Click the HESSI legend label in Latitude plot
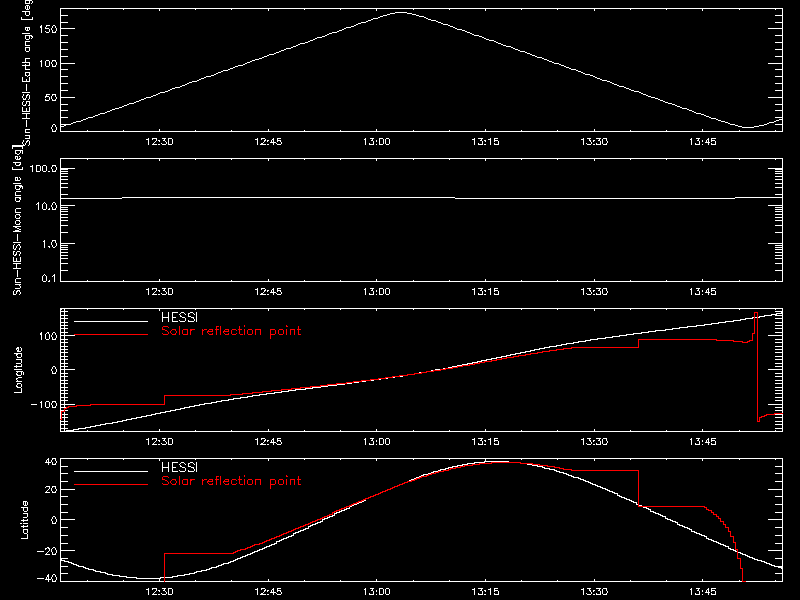This screenshot has height=600, width=800. pos(179,467)
